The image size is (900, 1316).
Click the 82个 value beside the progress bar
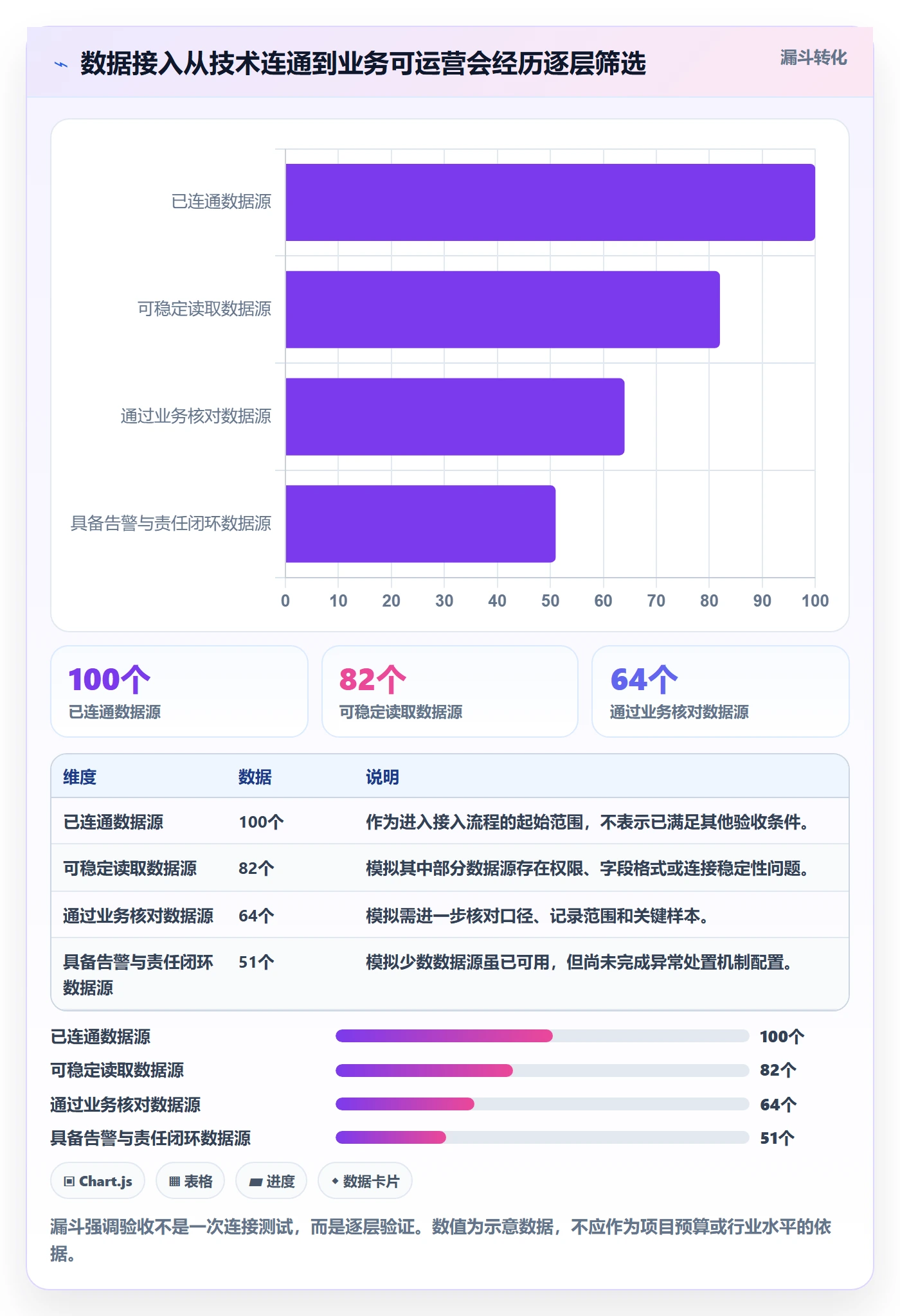pos(779,1070)
